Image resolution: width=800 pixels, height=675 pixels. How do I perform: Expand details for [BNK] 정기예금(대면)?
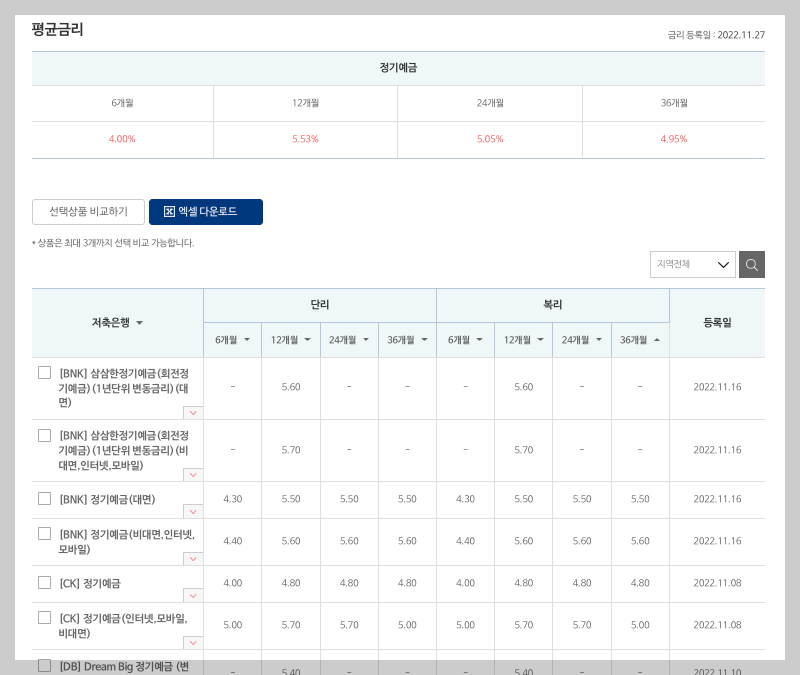coord(193,512)
